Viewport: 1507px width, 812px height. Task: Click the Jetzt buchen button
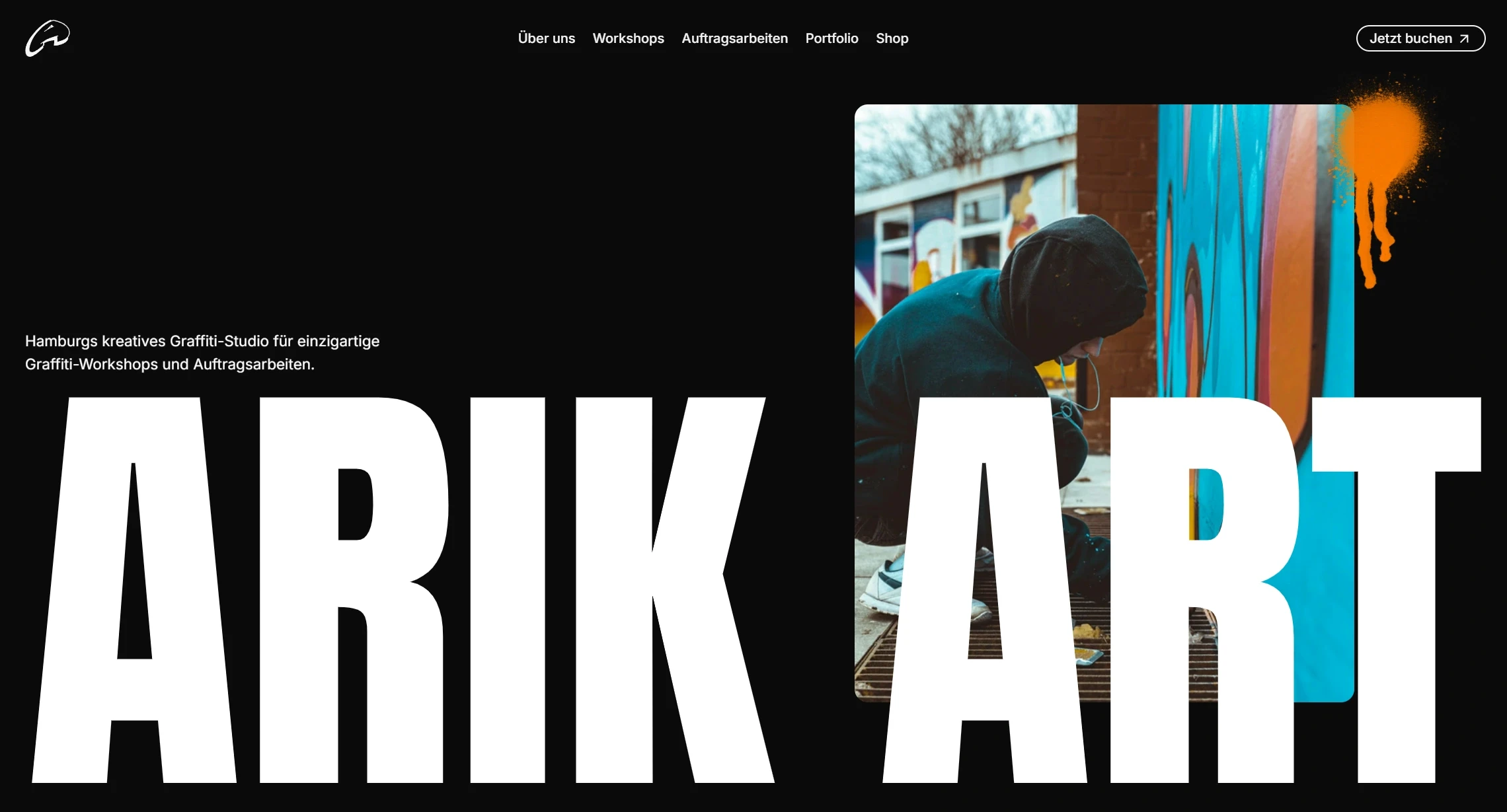1420,38
